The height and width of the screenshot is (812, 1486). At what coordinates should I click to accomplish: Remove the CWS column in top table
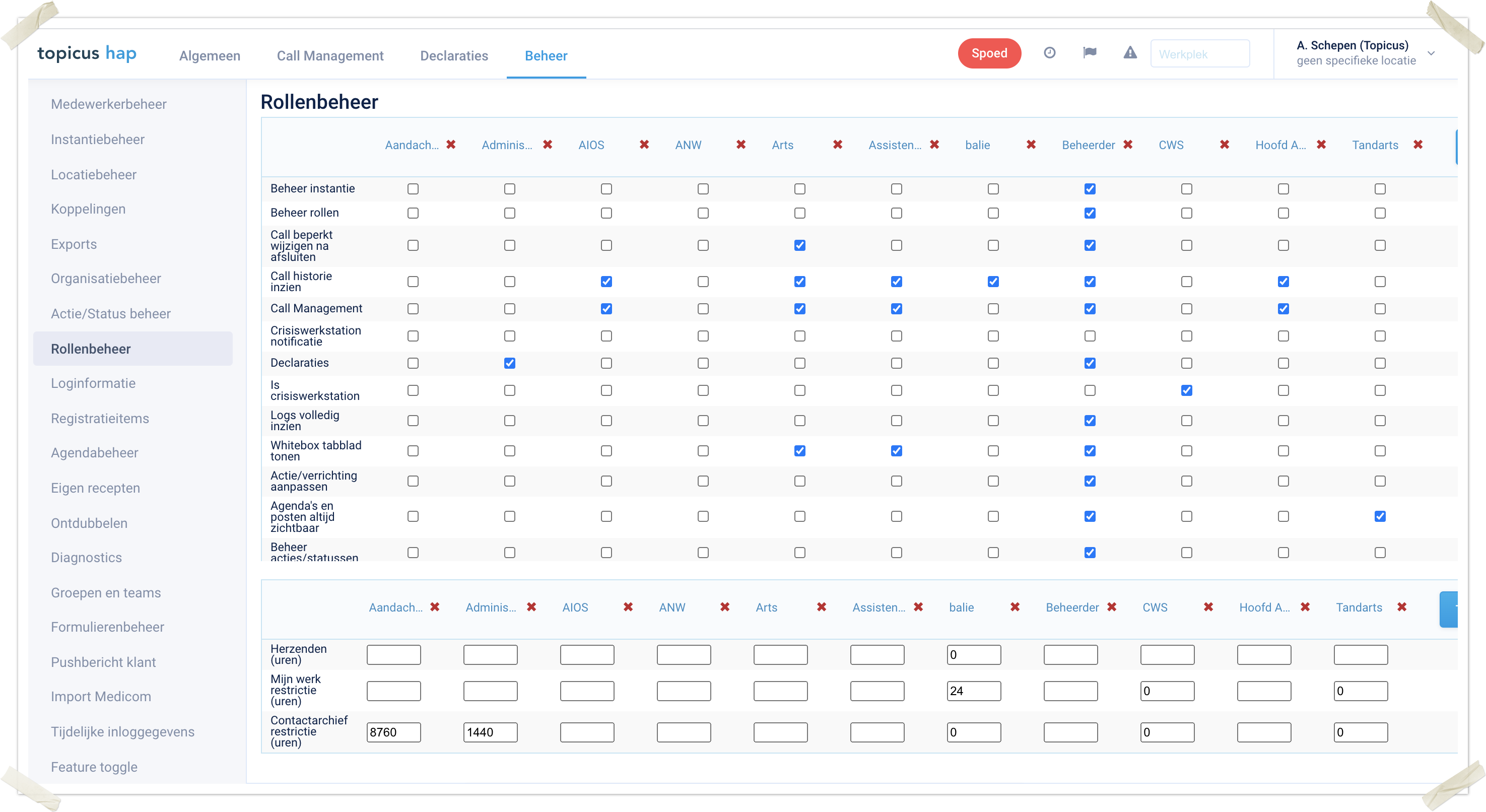tap(1224, 145)
